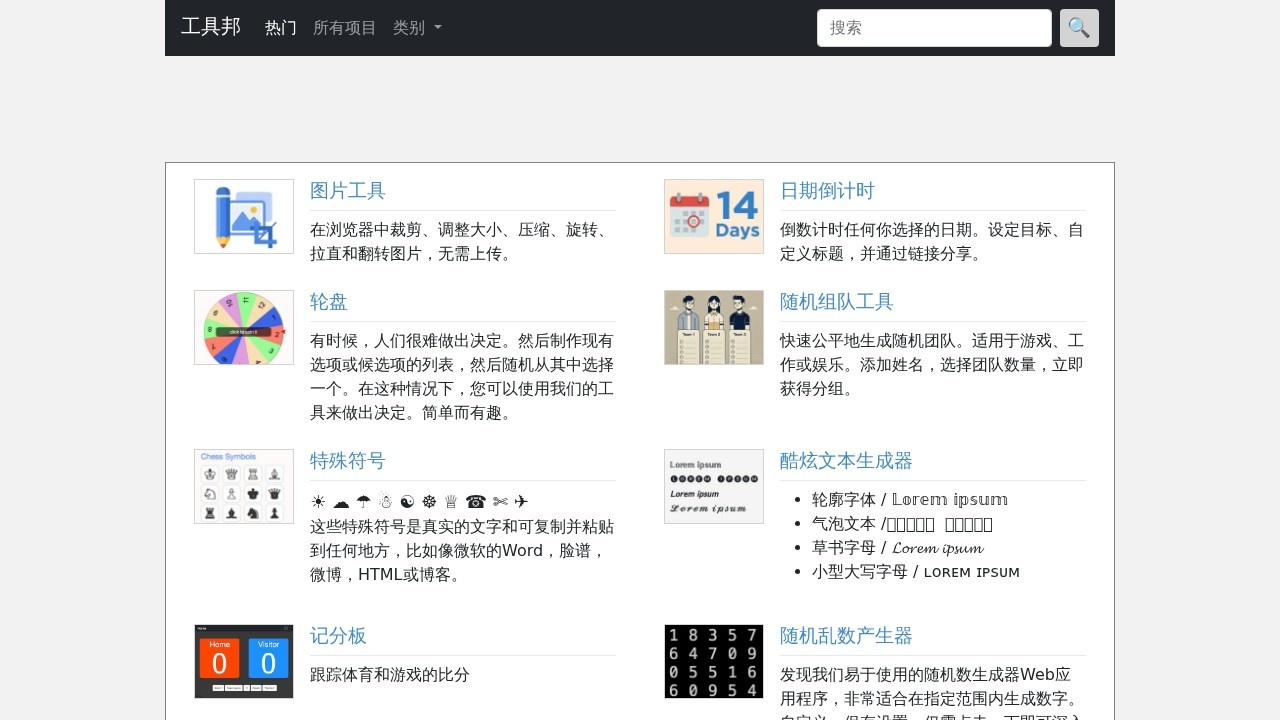Click the colorful spinning wheel image
Screen dimensions: 1280x720
(x=243, y=327)
